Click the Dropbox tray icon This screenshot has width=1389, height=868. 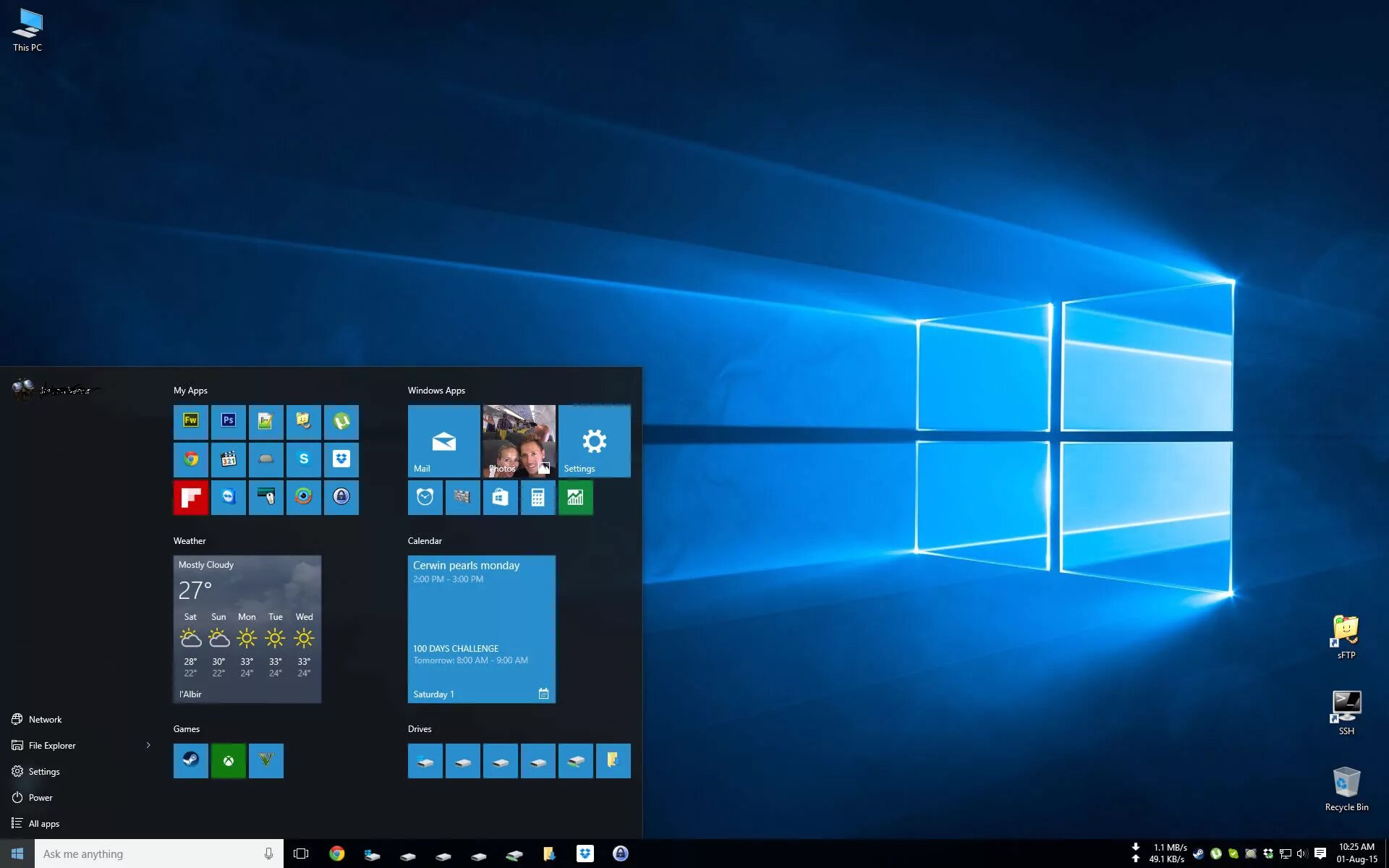(x=1268, y=854)
